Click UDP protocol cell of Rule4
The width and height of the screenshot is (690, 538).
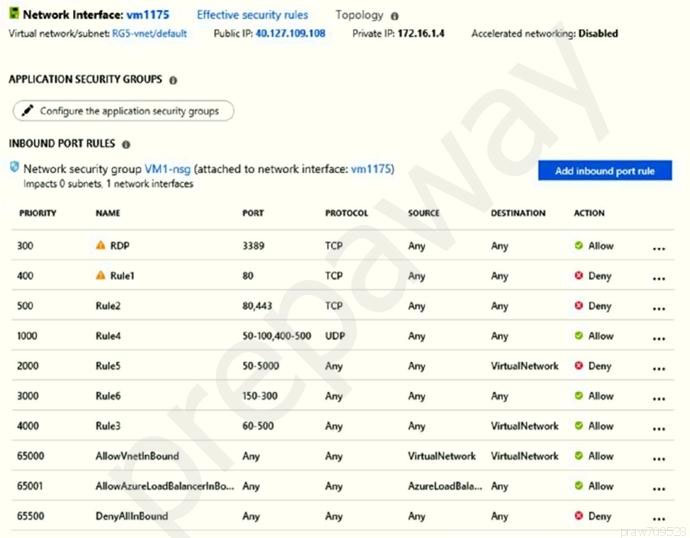(x=335, y=336)
